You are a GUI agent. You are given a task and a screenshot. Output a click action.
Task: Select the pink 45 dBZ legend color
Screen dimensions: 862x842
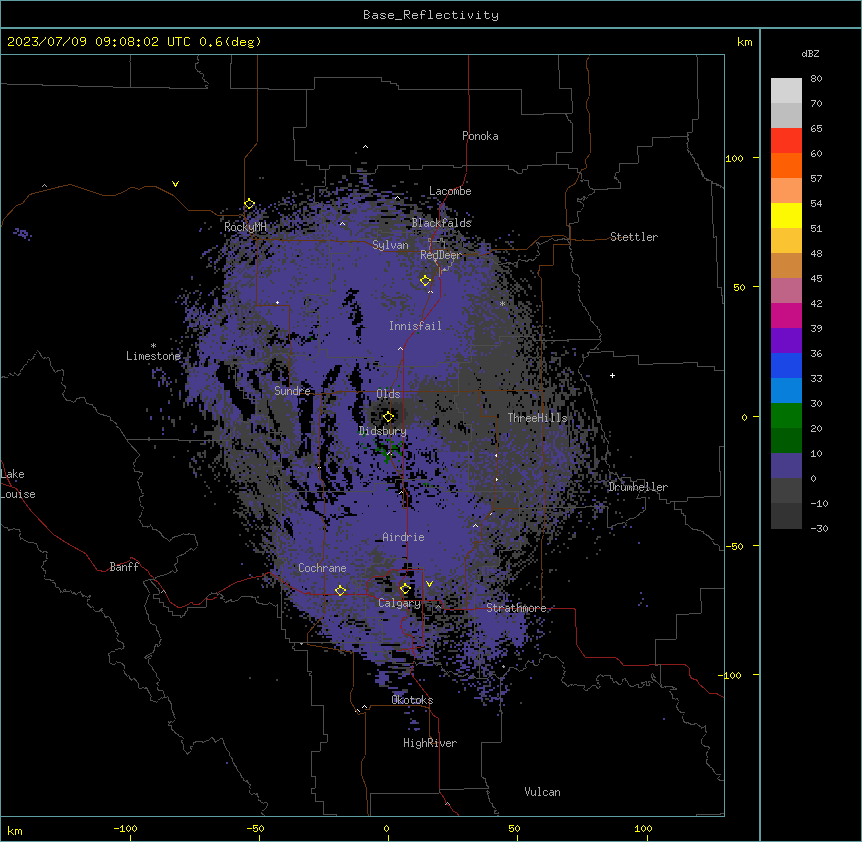786,291
